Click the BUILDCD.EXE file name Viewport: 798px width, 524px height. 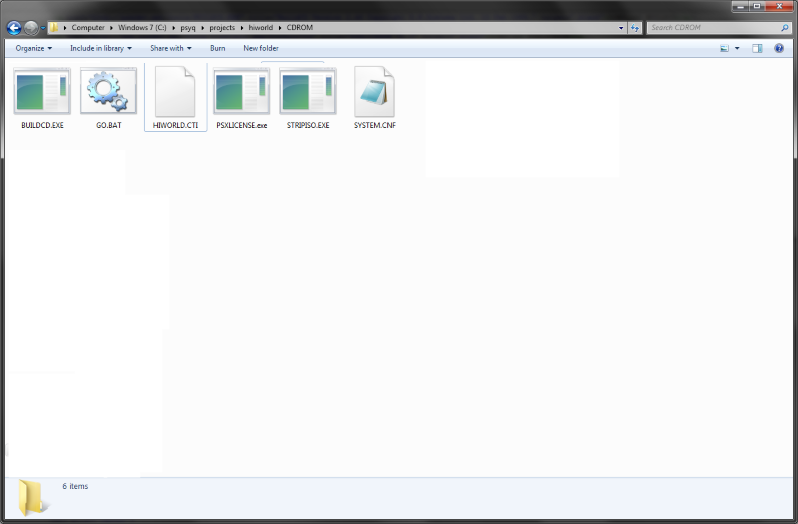click(42, 125)
